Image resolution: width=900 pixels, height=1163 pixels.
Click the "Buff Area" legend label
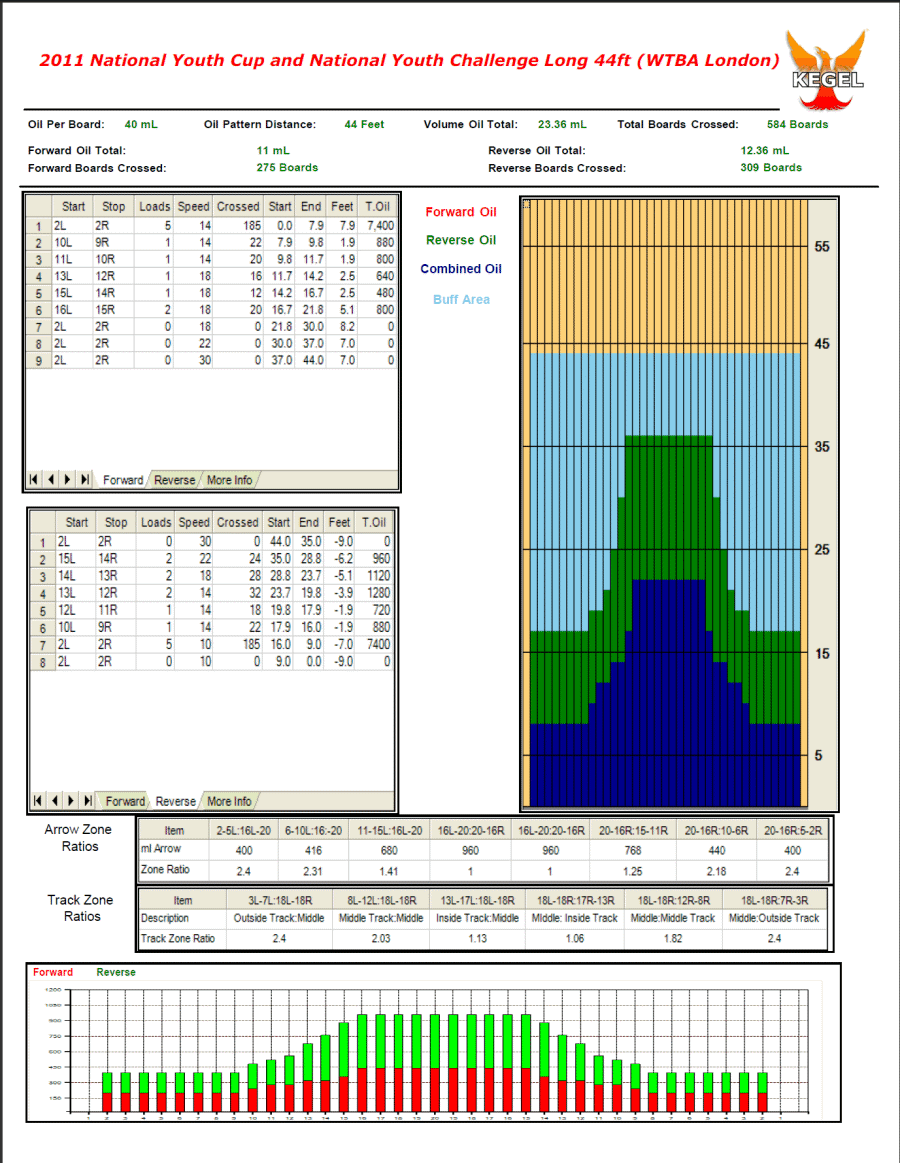coord(461,299)
